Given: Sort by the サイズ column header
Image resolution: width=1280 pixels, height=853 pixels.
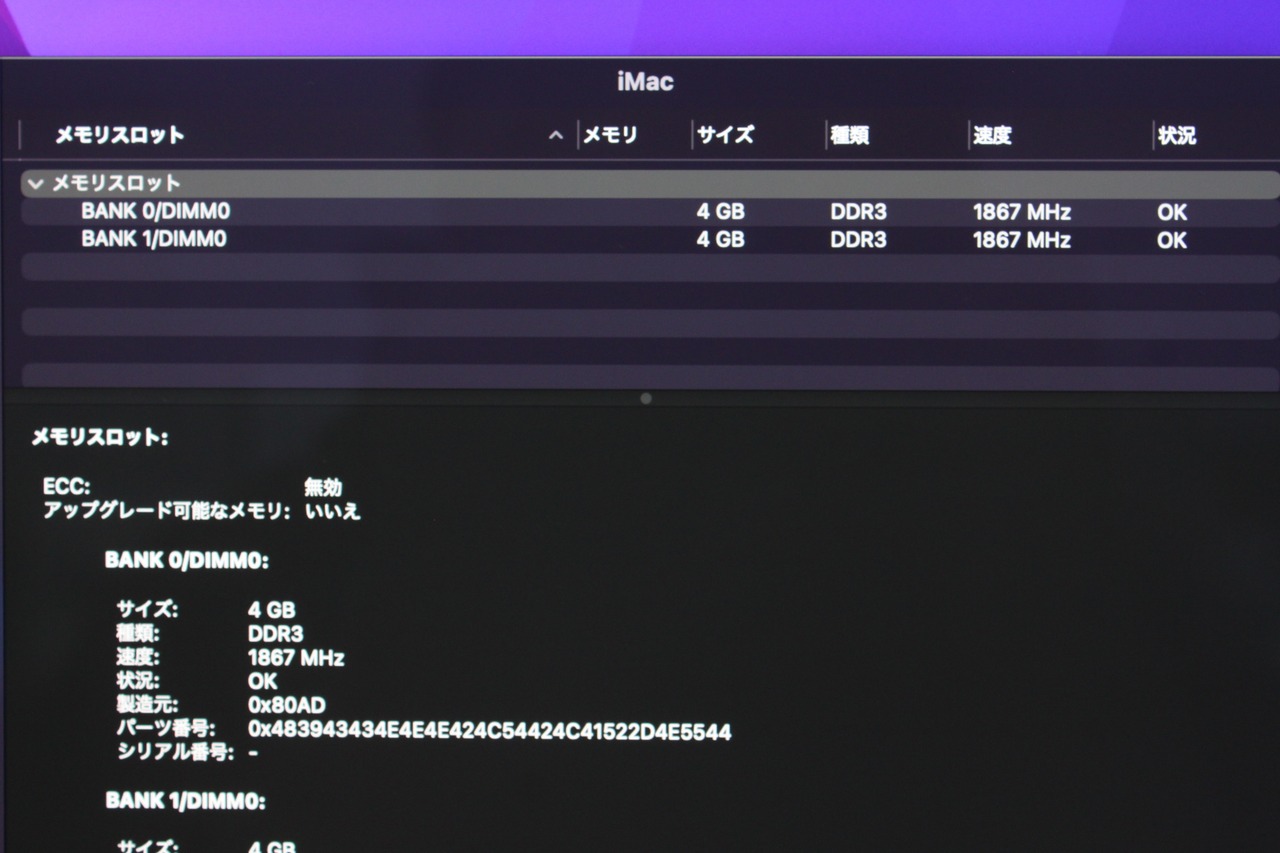Looking at the screenshot, I should click(725, 135).
